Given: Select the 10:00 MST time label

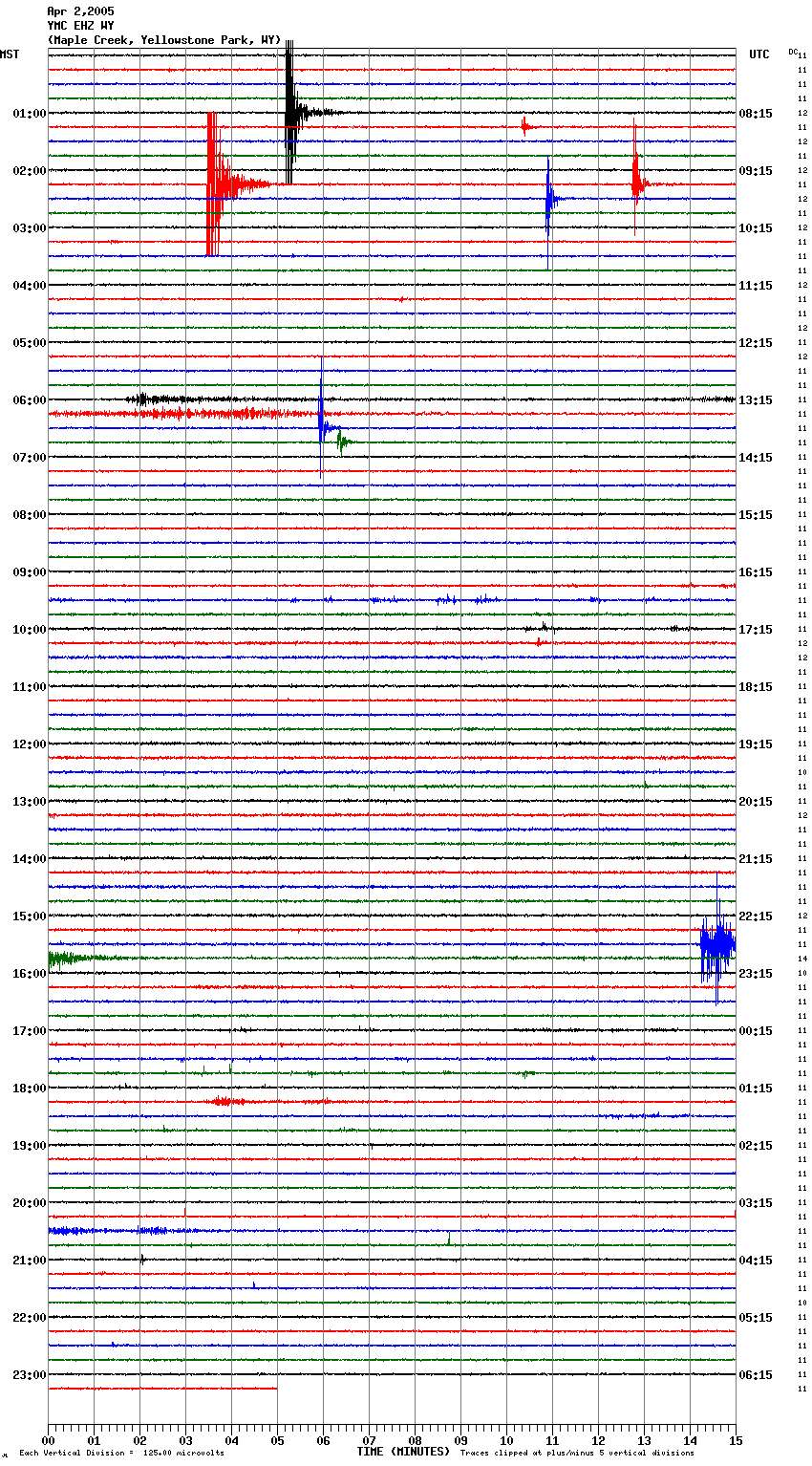Looking at the screenshot, I should click(x=30, y=630).
